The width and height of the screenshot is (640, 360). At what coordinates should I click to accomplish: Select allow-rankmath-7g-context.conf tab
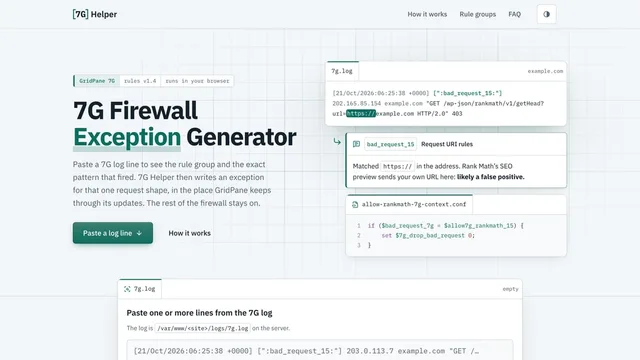[x=410, y=204]
